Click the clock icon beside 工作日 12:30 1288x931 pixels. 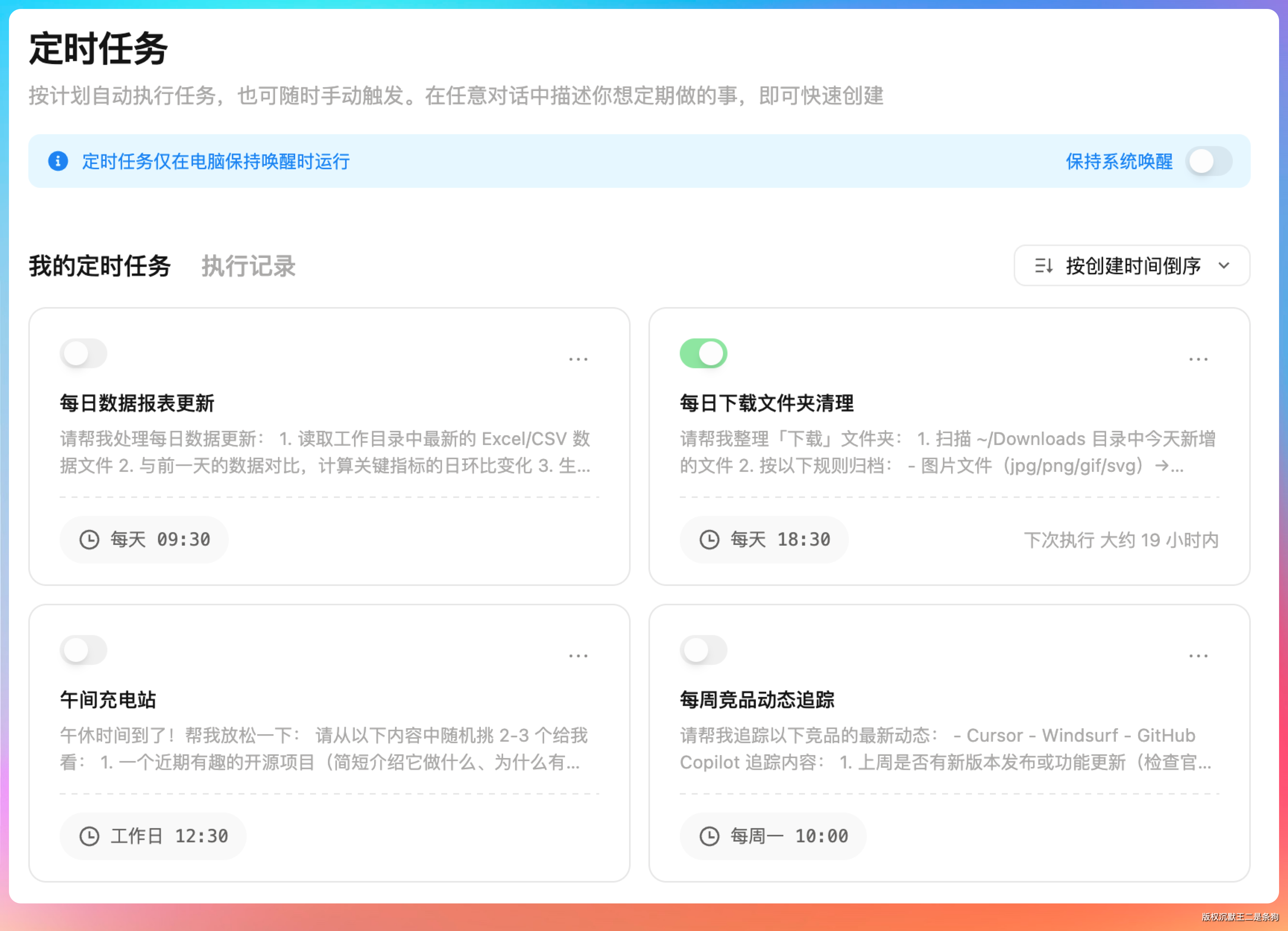tap(89, 836)
